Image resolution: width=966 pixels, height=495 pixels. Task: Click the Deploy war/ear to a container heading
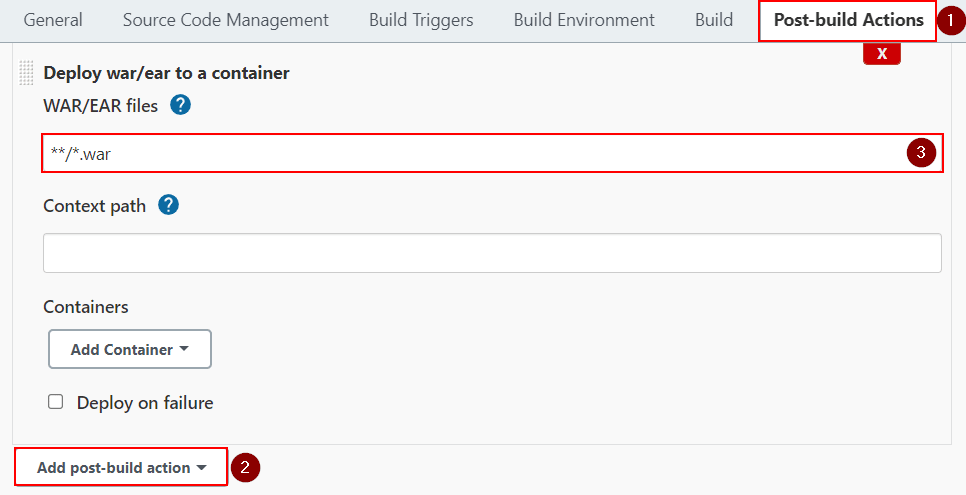(x=166, y=73)
